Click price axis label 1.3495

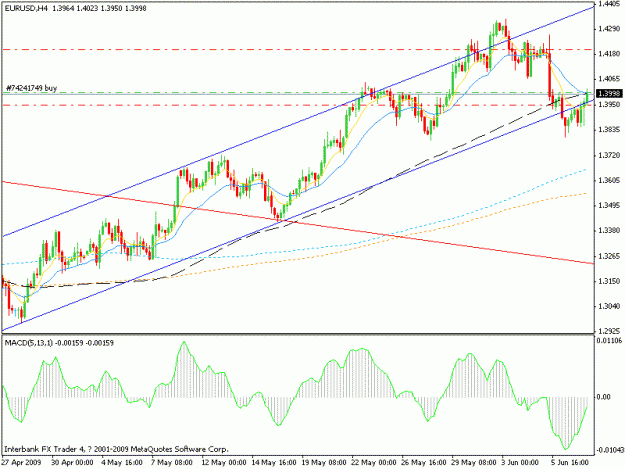click(610, 205)
